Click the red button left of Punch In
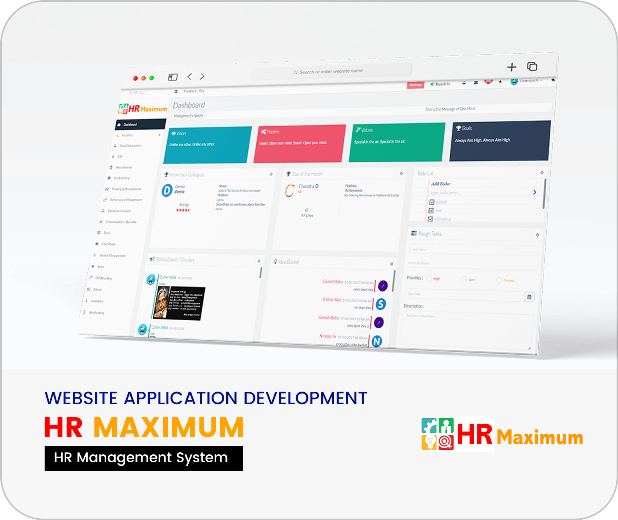 [415, 85]
